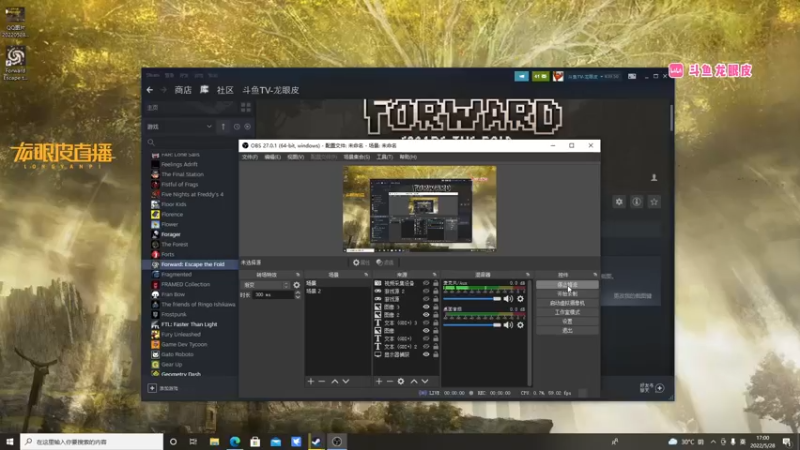
Task: Open OBS 视图(V) menu
Action: [295, 157]
